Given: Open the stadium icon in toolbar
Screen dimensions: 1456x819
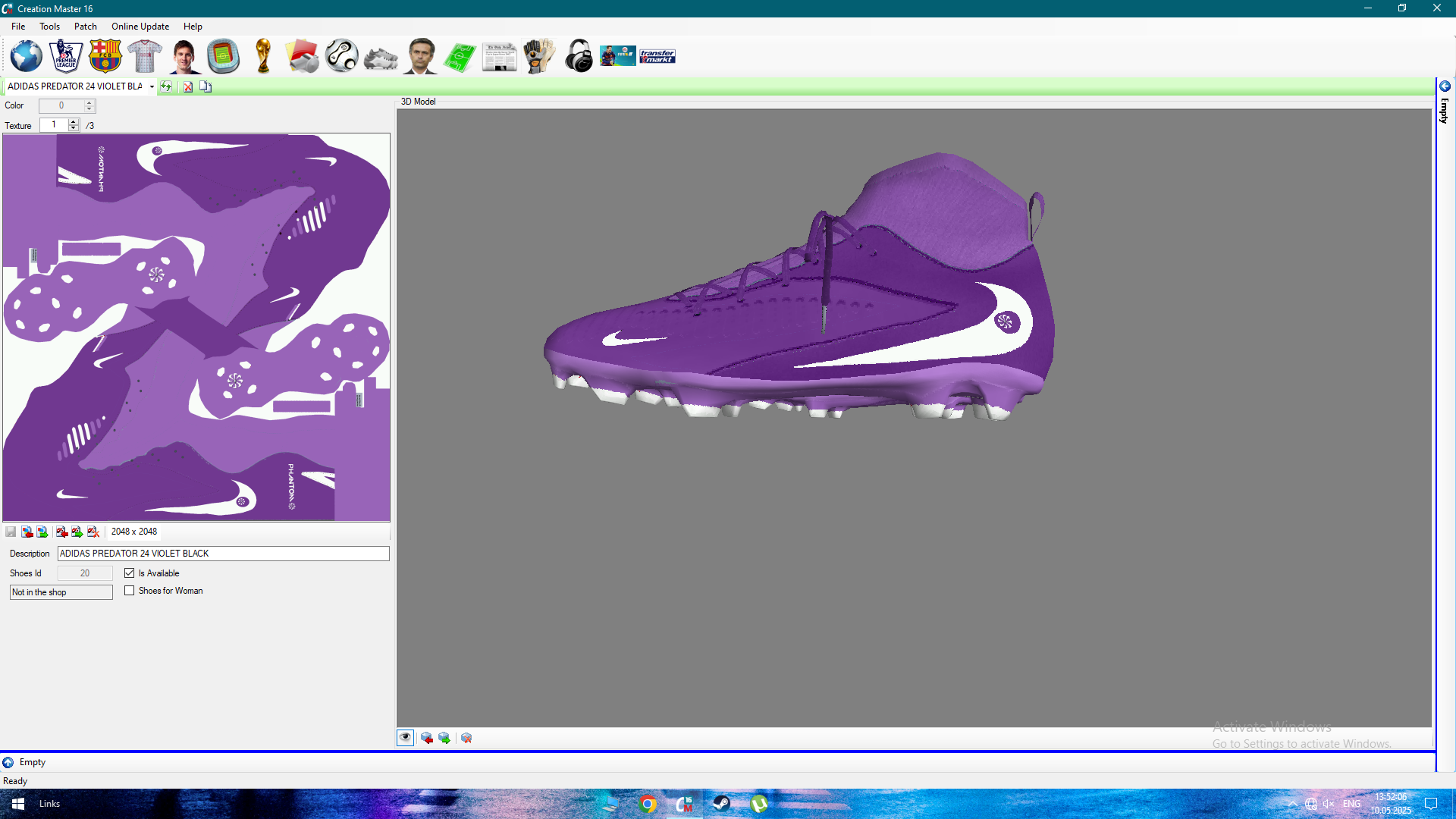Looking at the screenshot, I should (x=224, y=56).
